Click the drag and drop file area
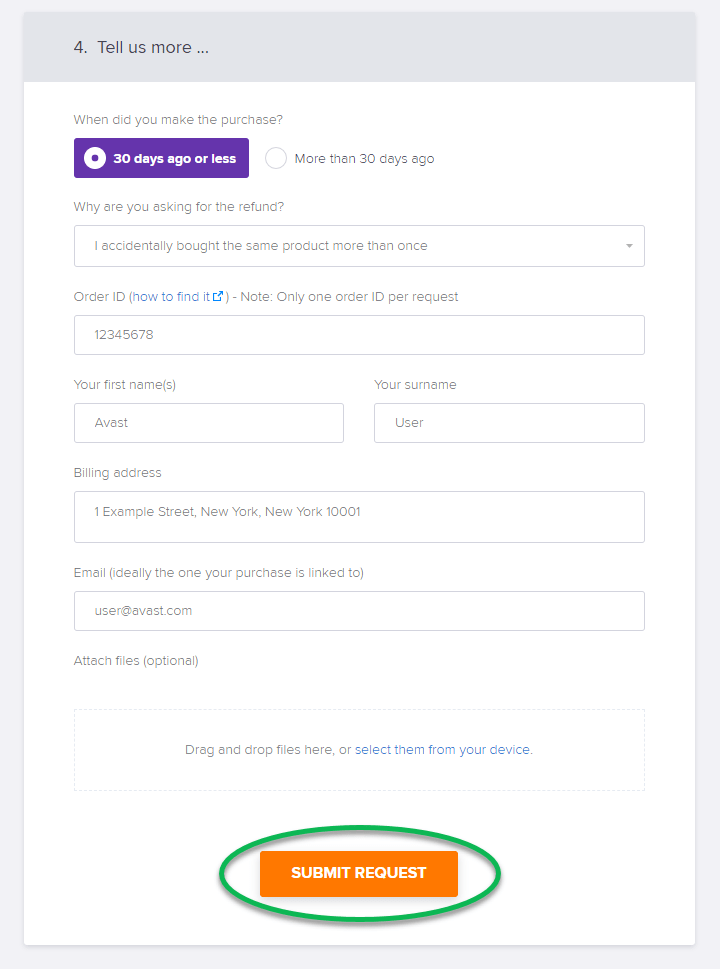 (359, 770)
